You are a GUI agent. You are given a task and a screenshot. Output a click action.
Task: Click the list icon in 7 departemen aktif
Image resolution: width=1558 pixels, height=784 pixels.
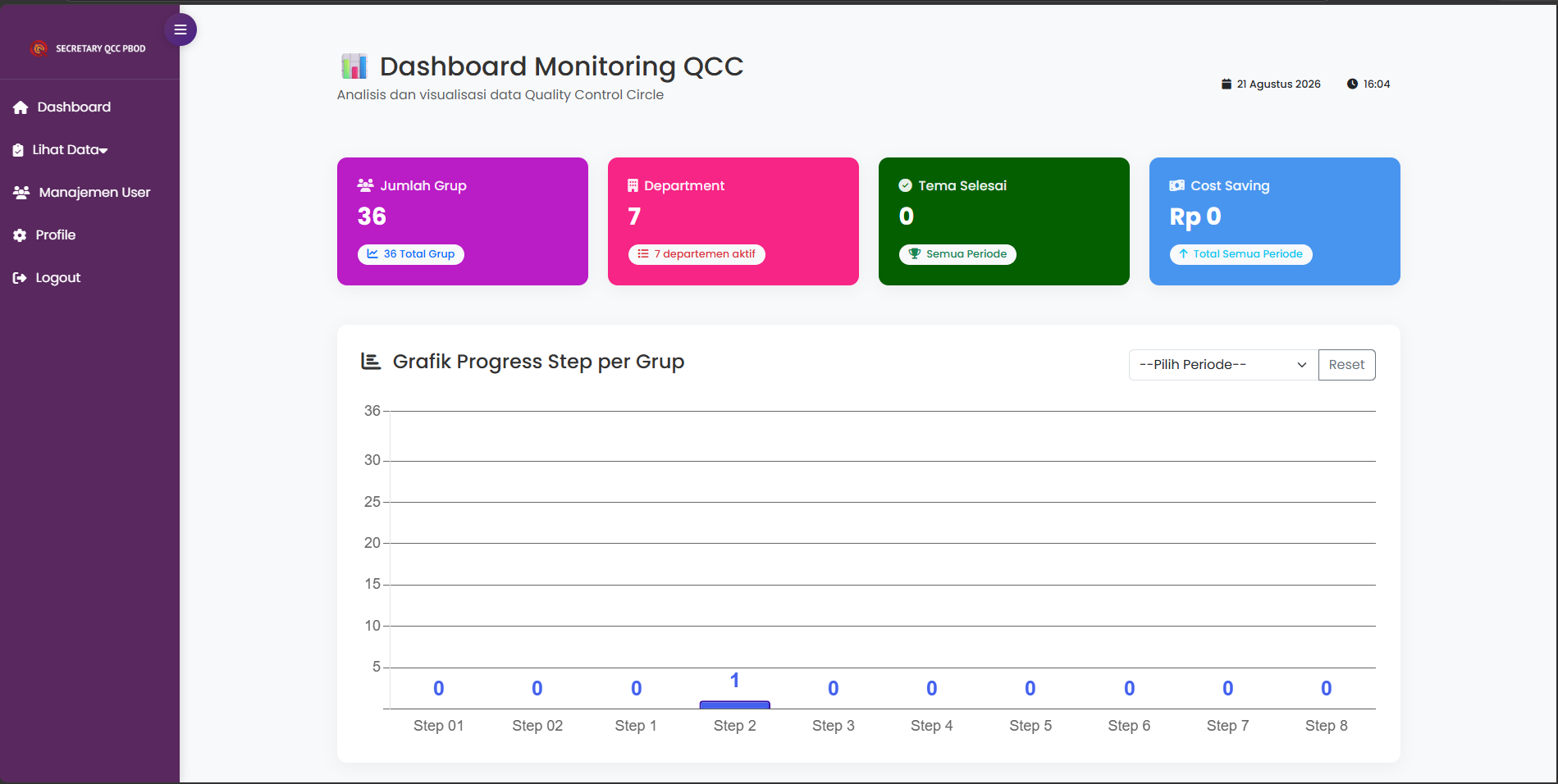pos(643,254)
